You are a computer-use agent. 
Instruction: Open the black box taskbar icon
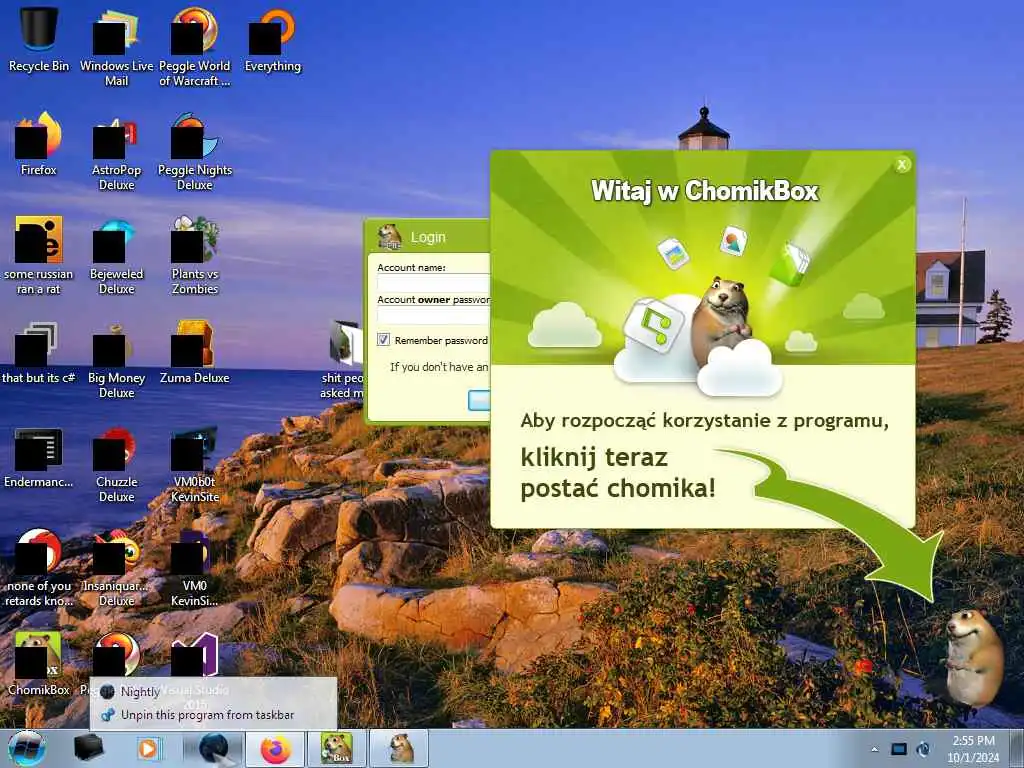89,748
